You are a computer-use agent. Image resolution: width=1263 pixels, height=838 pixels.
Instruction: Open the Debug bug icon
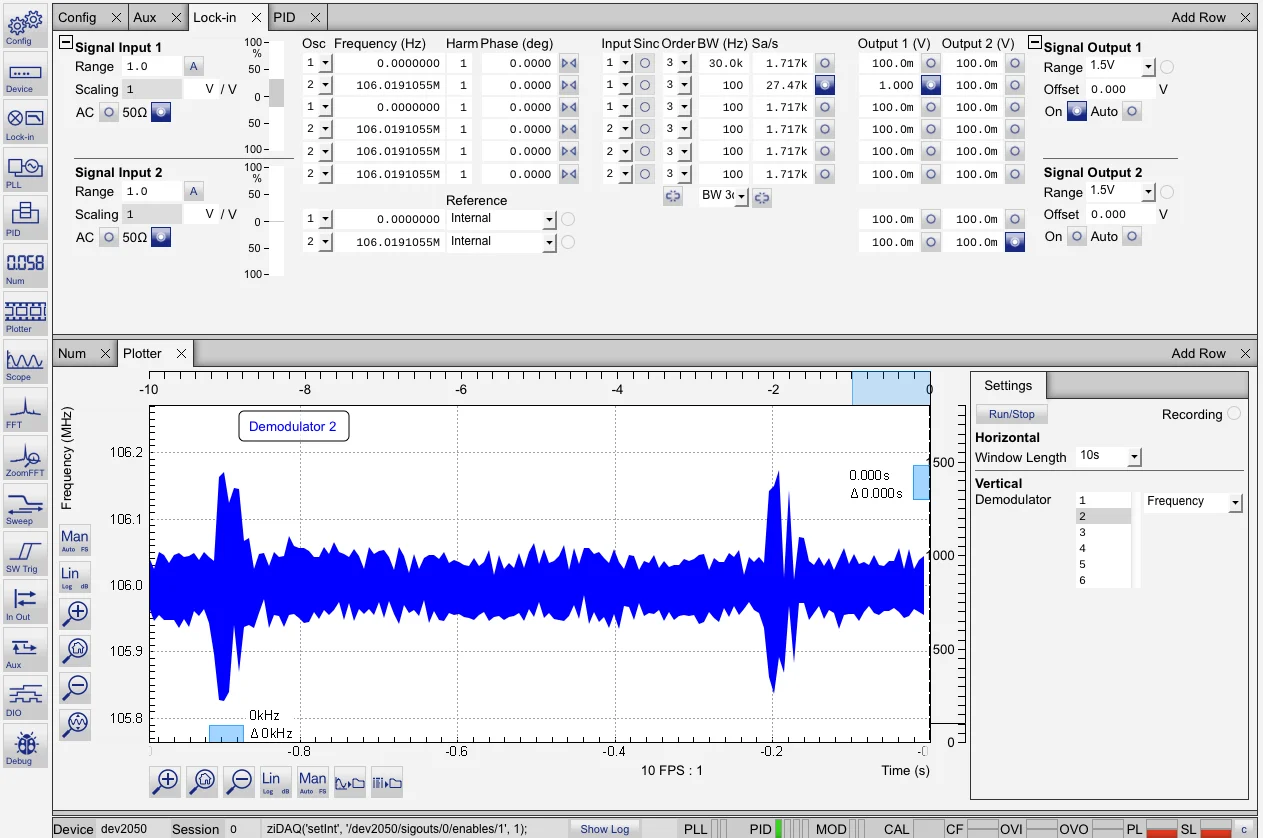(x=24, y=747)
